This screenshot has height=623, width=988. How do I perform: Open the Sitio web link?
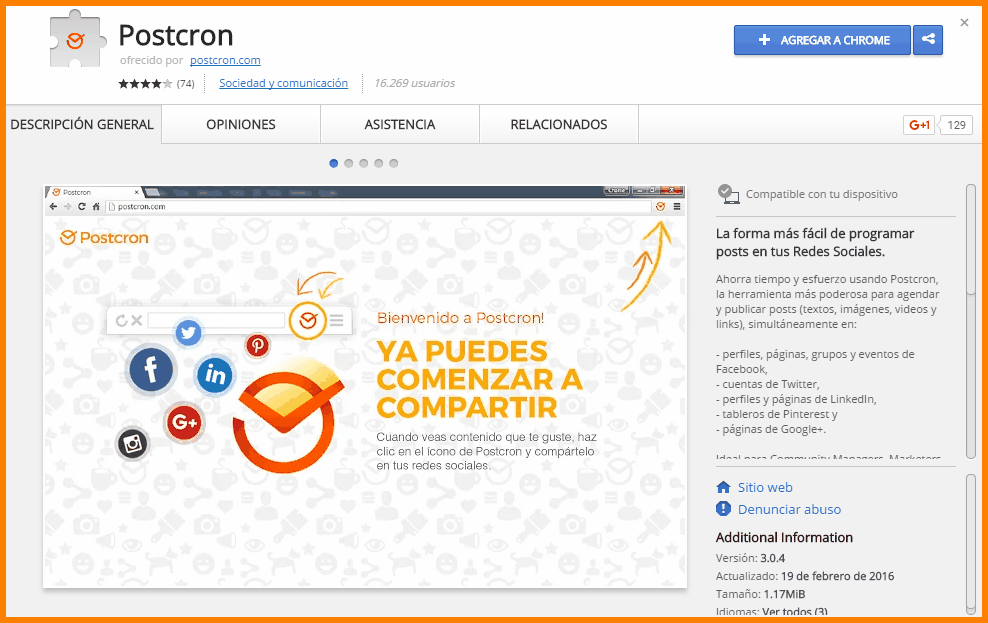[x=765, y=487]
